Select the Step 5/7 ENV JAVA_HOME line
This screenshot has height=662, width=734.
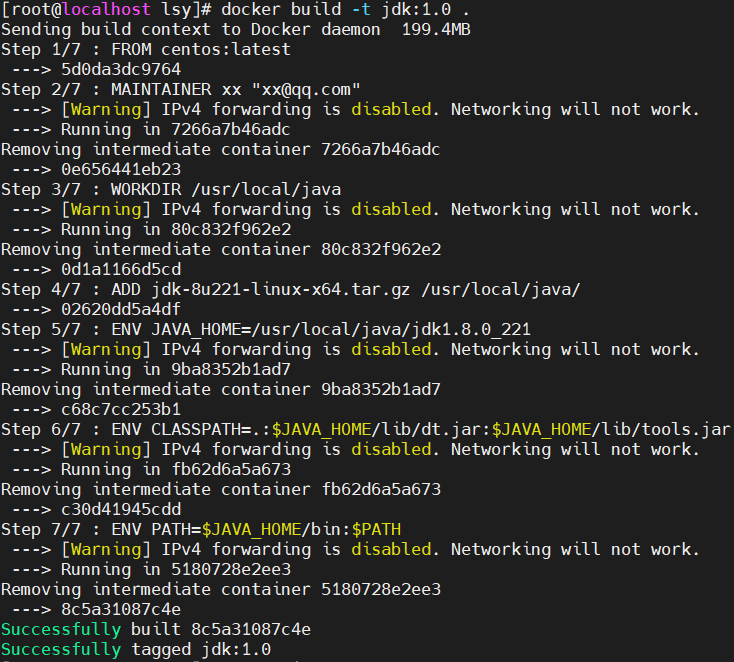[266, 330]
